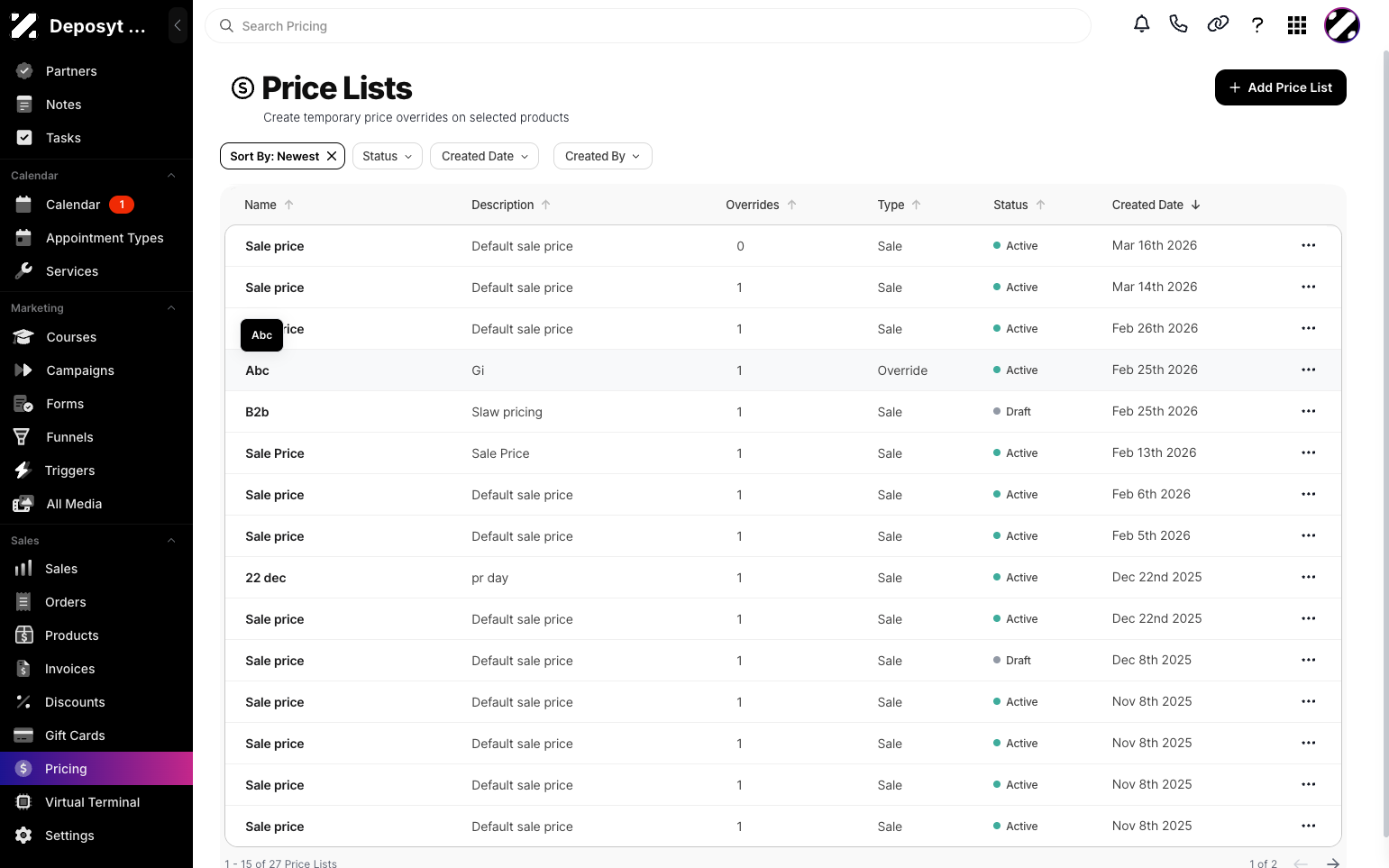Open Partners in the sidebar
Screen dimensions: 1389x868
point(96,71)
